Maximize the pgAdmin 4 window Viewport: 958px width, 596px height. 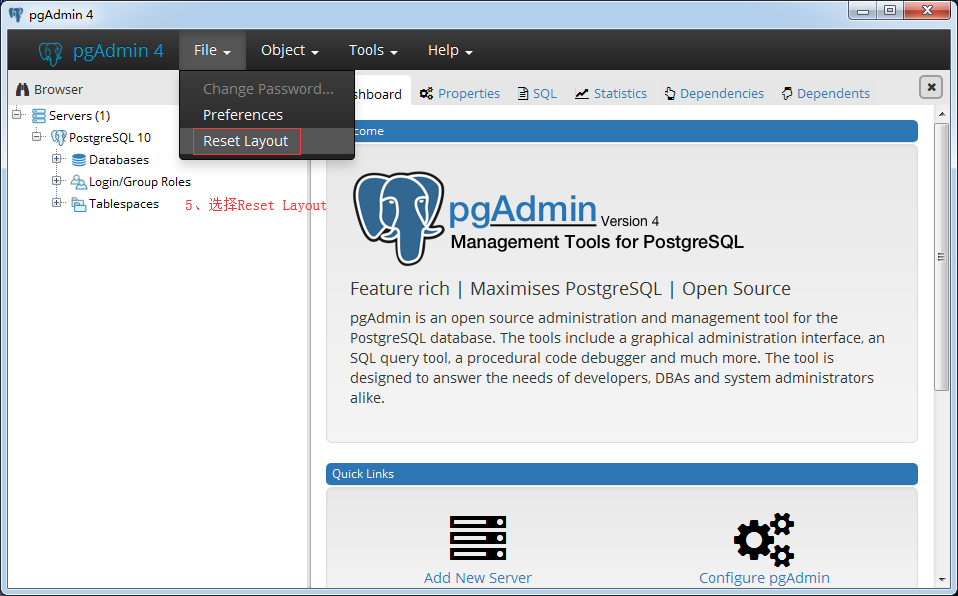pyautogui.click(x=890, y=10)
